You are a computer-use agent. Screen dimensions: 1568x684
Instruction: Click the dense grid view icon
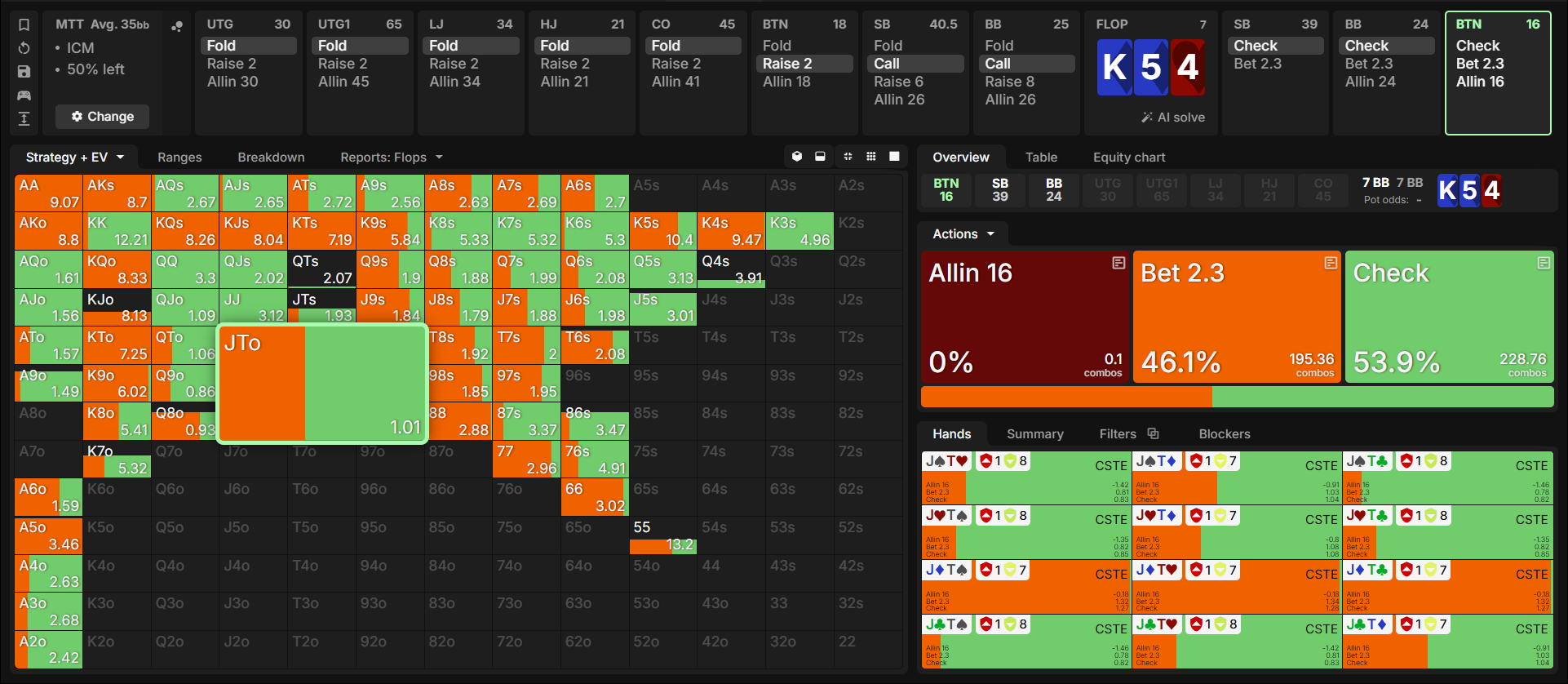pos(871,157)
